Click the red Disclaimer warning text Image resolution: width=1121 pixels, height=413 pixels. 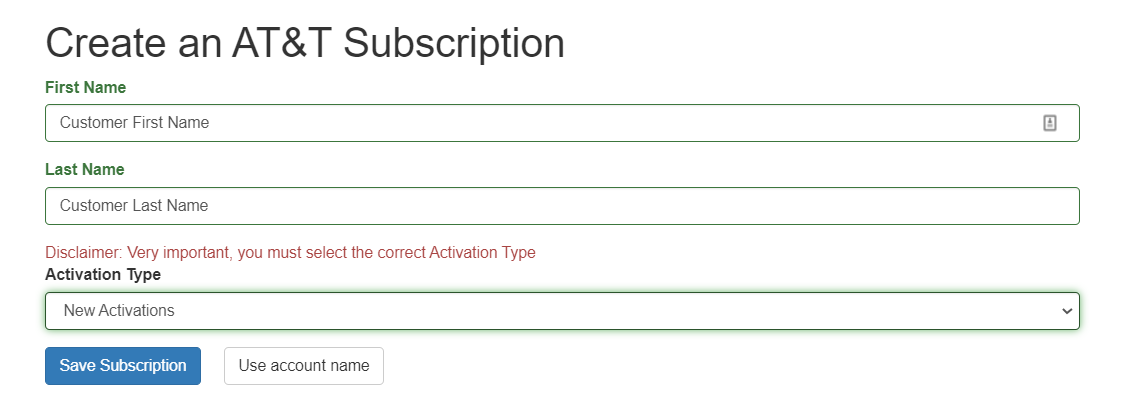[x=290, y=253]
